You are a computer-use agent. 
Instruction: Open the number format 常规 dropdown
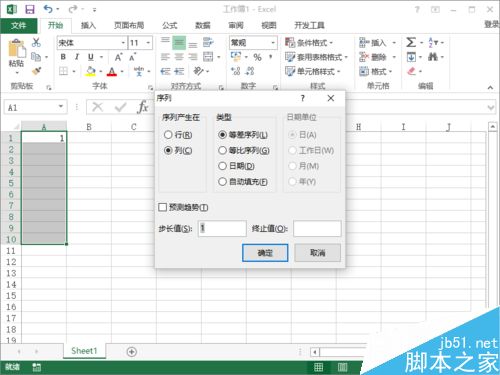(273, 43)
